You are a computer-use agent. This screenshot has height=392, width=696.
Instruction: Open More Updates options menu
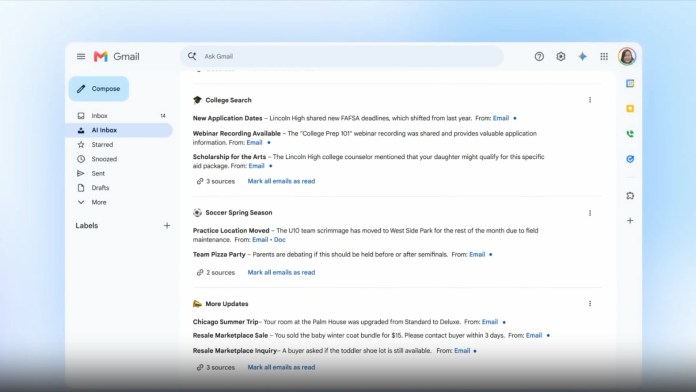590,304
